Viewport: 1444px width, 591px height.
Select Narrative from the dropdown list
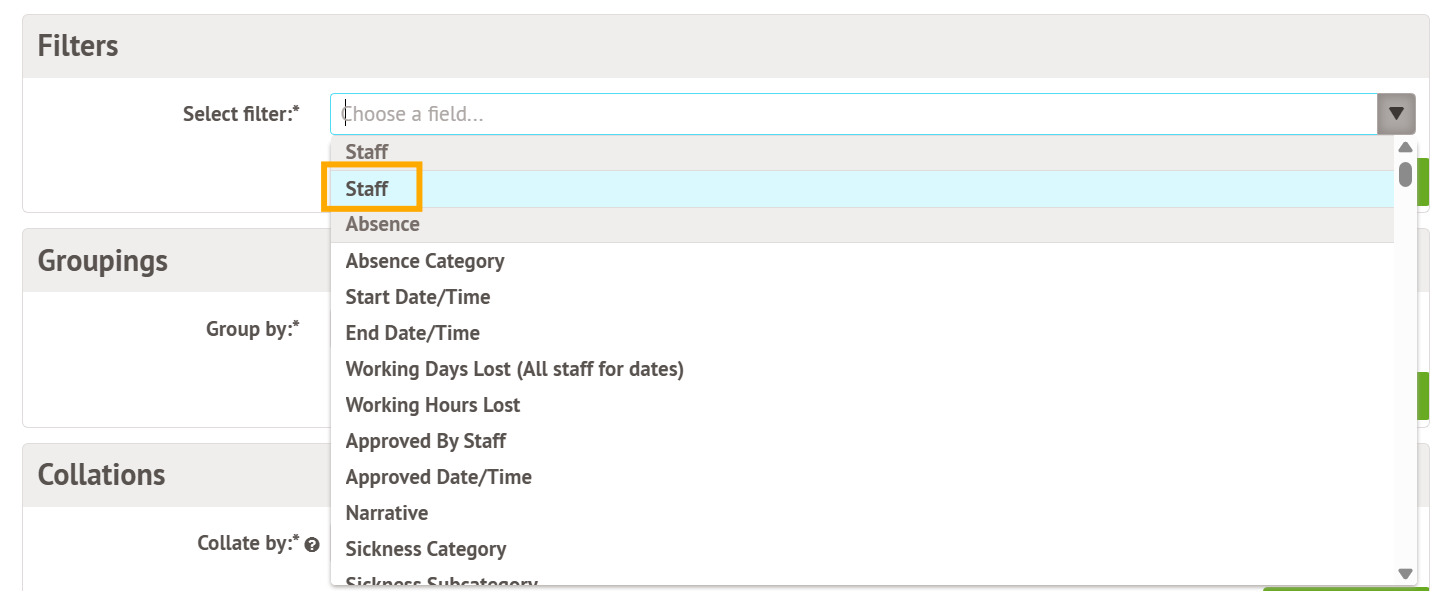pos(386,513)
